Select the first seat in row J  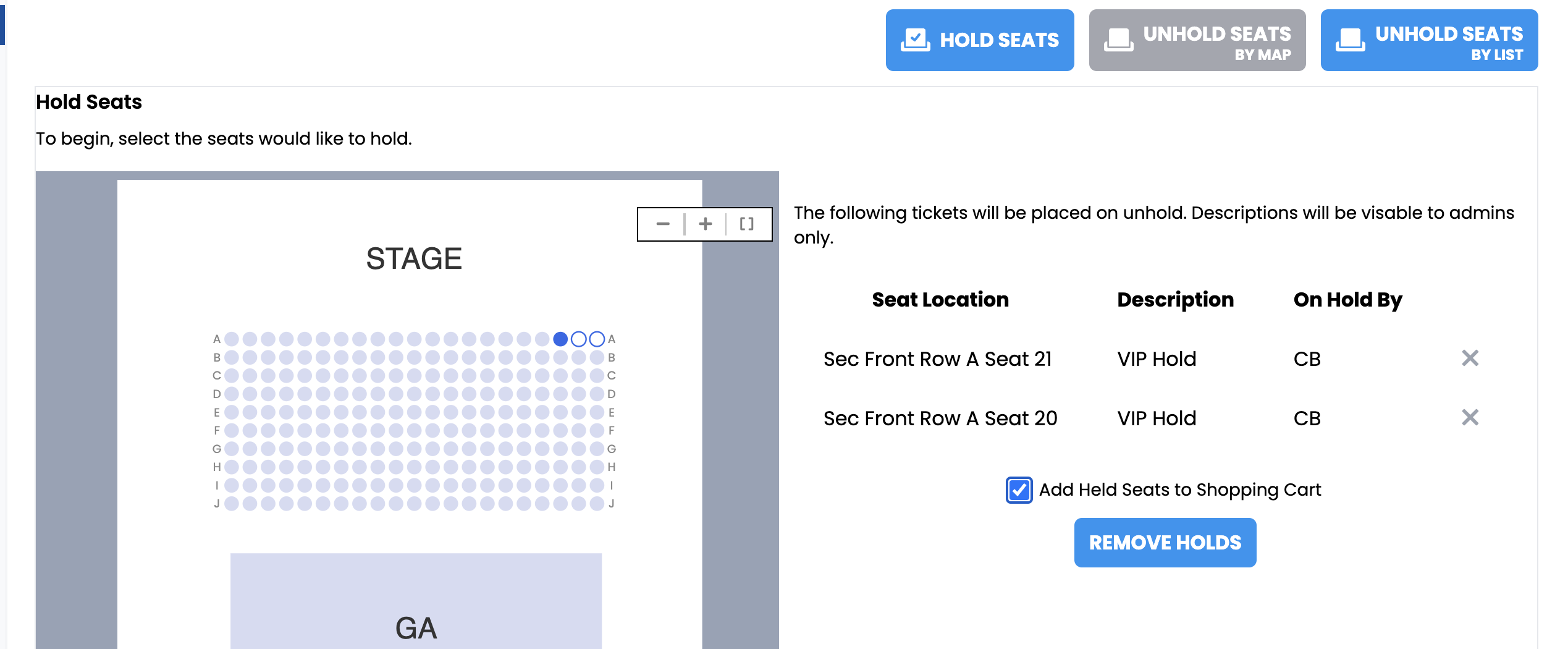click(232, 504)
